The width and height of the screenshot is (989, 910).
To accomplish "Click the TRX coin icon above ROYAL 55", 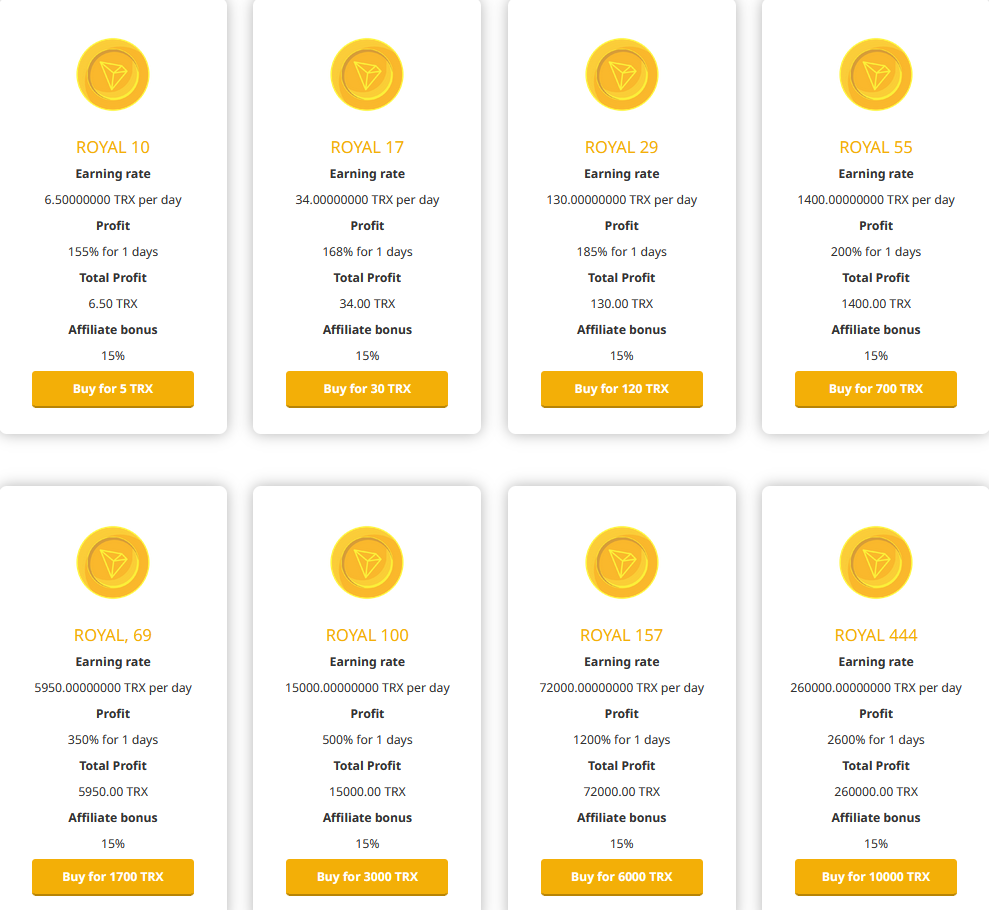I will point(875,74).
